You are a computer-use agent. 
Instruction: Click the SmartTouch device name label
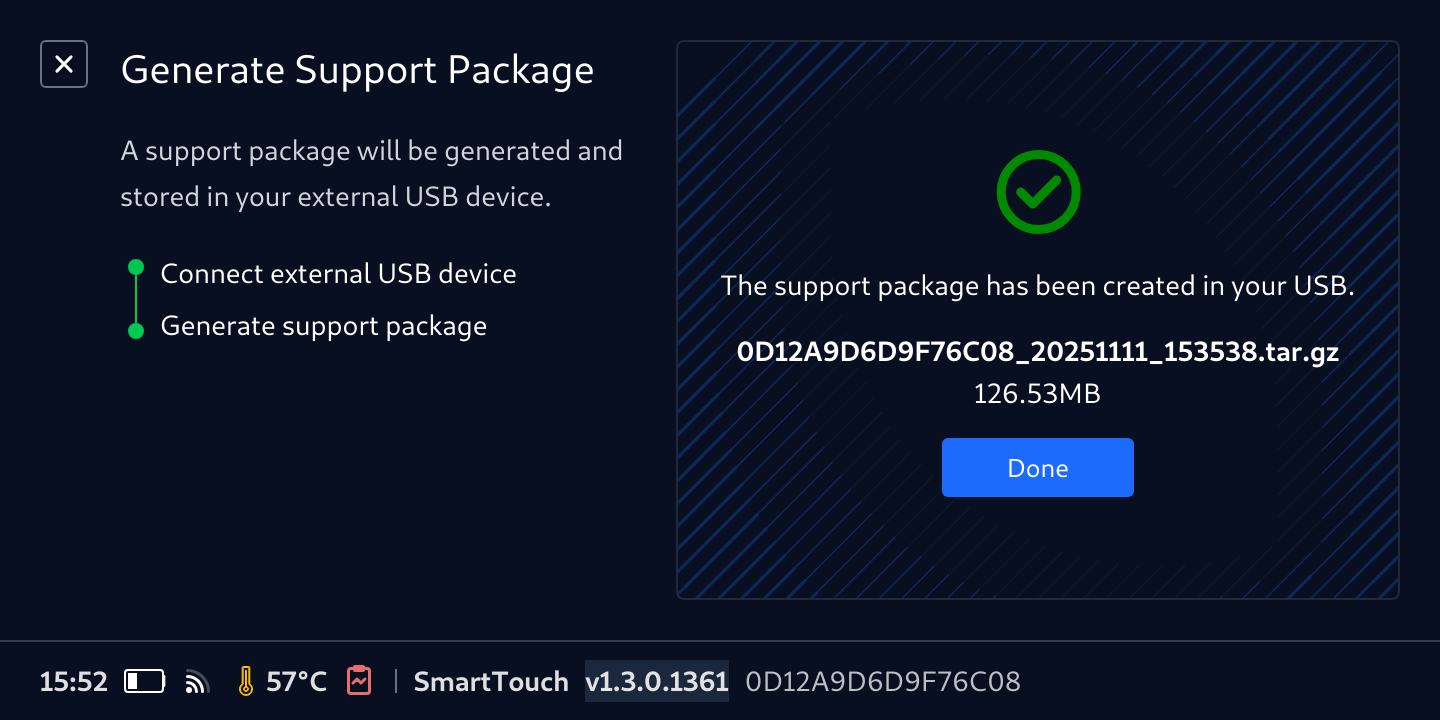click(x=490, y=682)
